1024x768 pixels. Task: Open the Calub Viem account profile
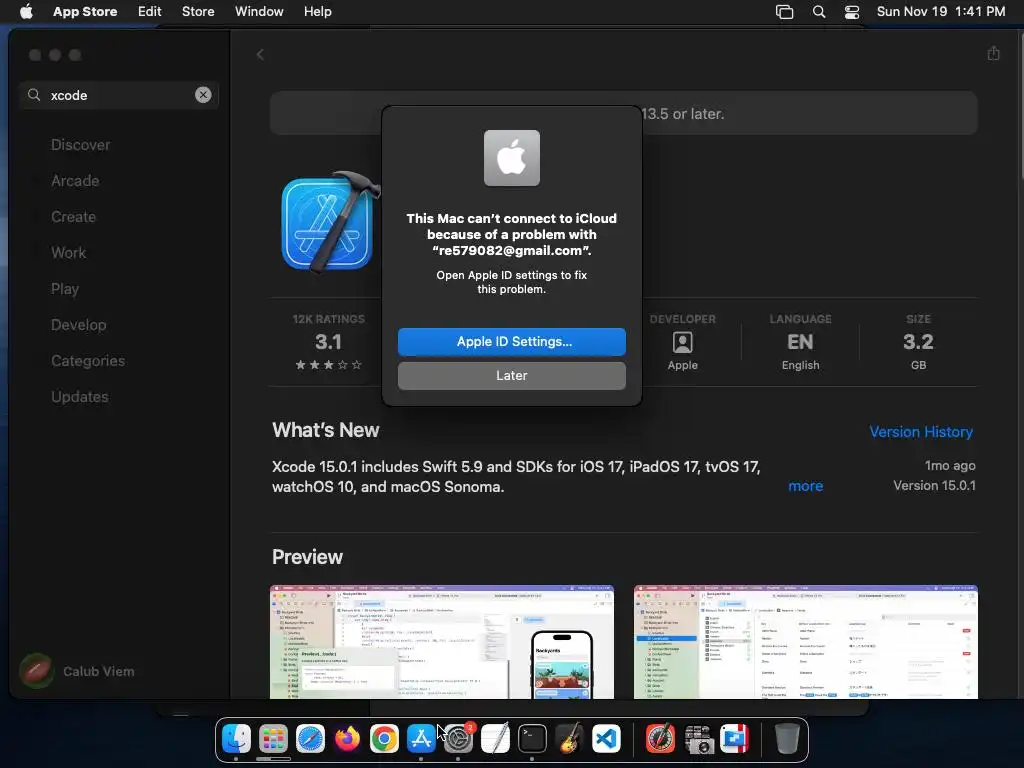[78, 671]
